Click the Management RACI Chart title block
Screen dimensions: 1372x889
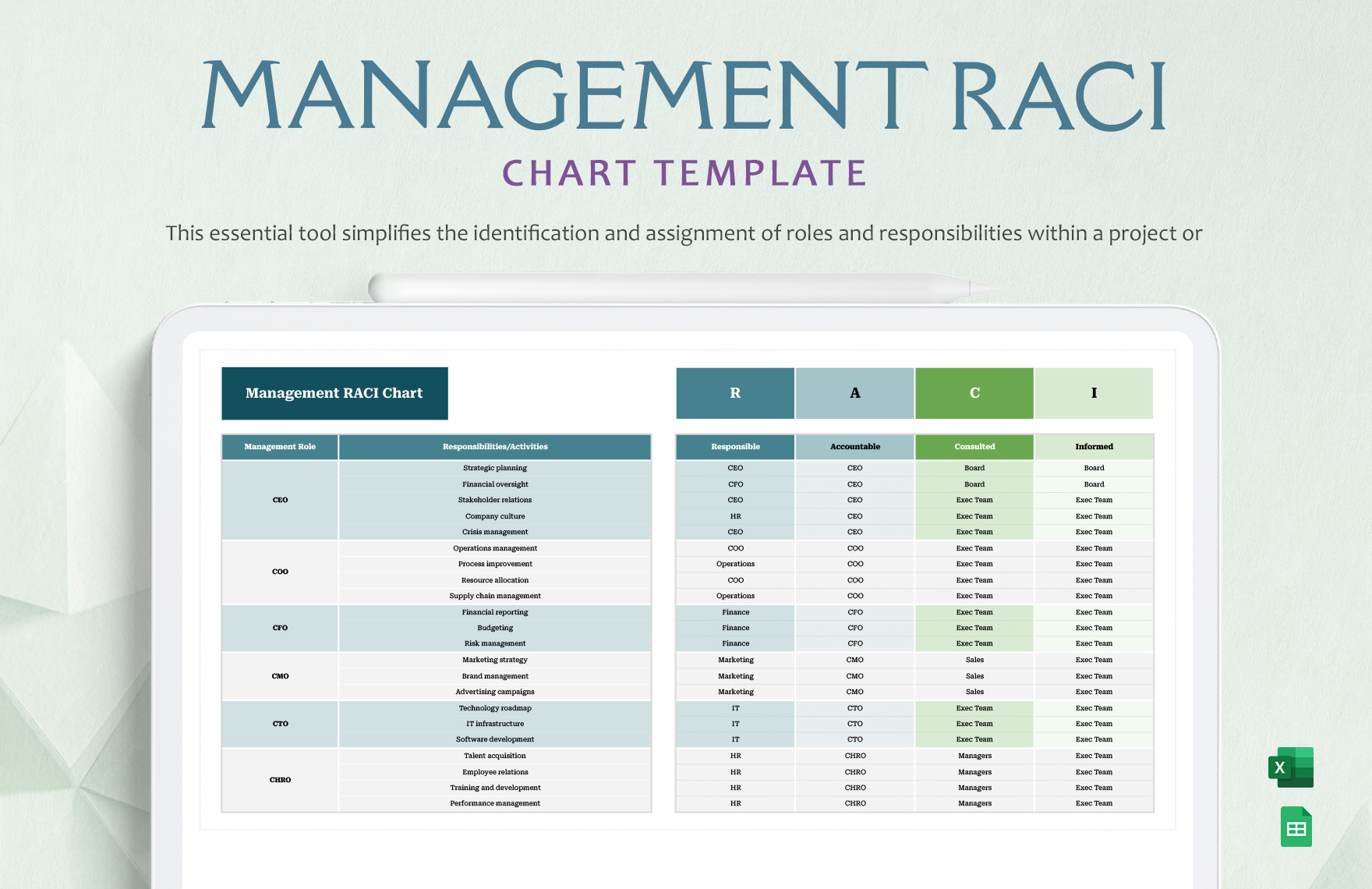[x=334, y=393]
